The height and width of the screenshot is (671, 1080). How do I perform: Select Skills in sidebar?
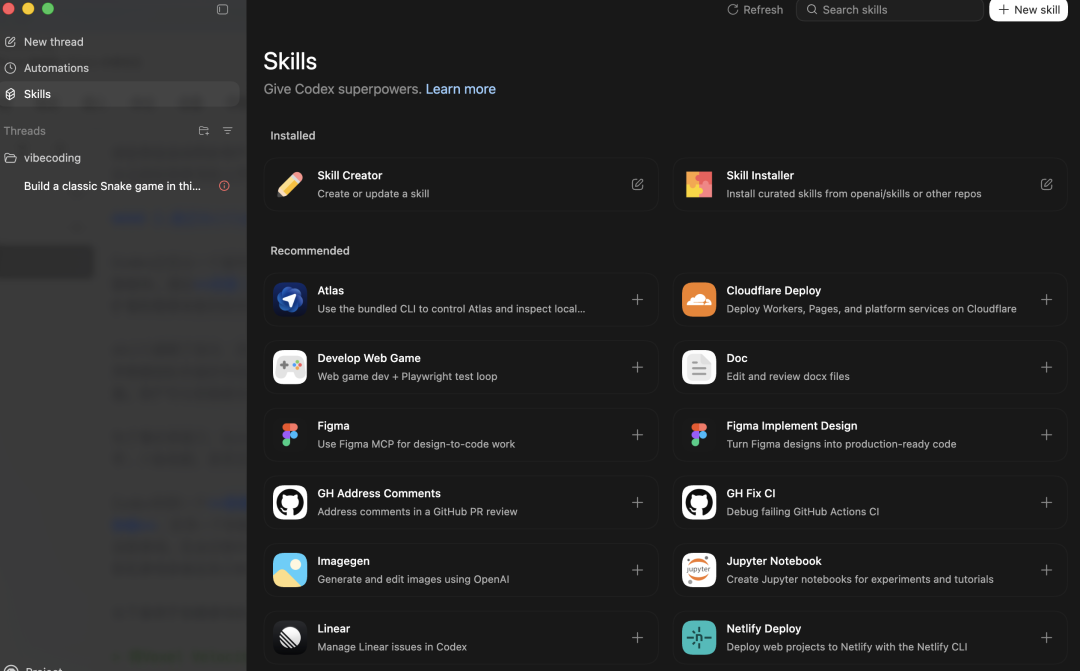point(121,94)
